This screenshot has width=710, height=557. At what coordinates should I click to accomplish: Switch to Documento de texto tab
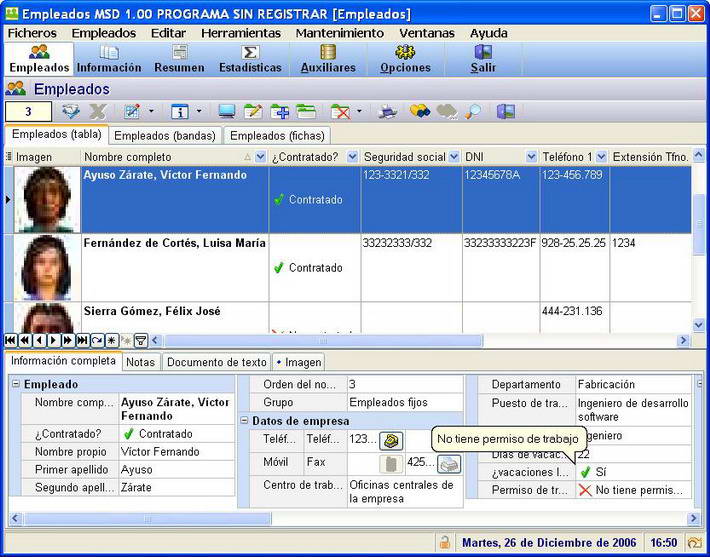point(216,362)
